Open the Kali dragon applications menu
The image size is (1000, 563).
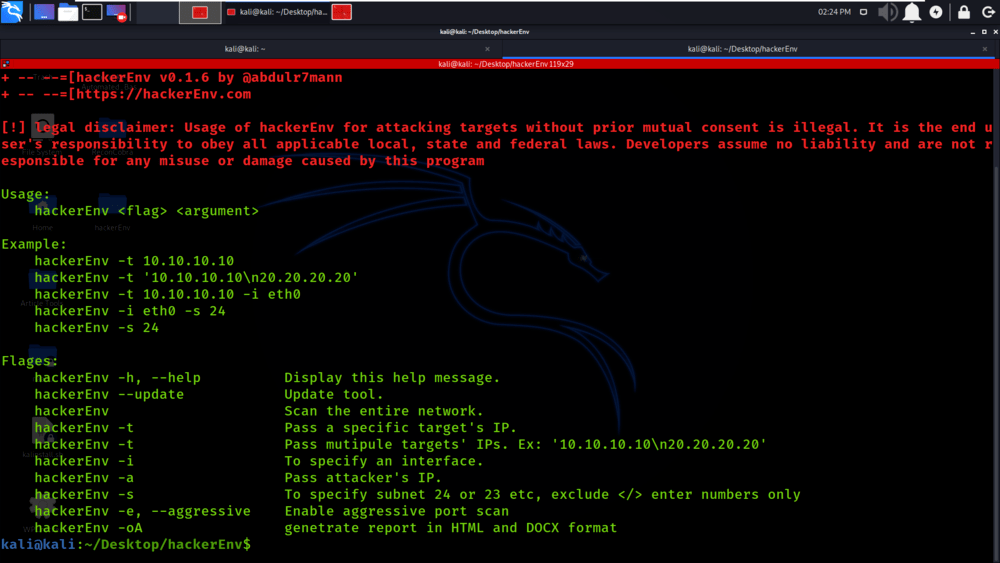coord(12,11)
